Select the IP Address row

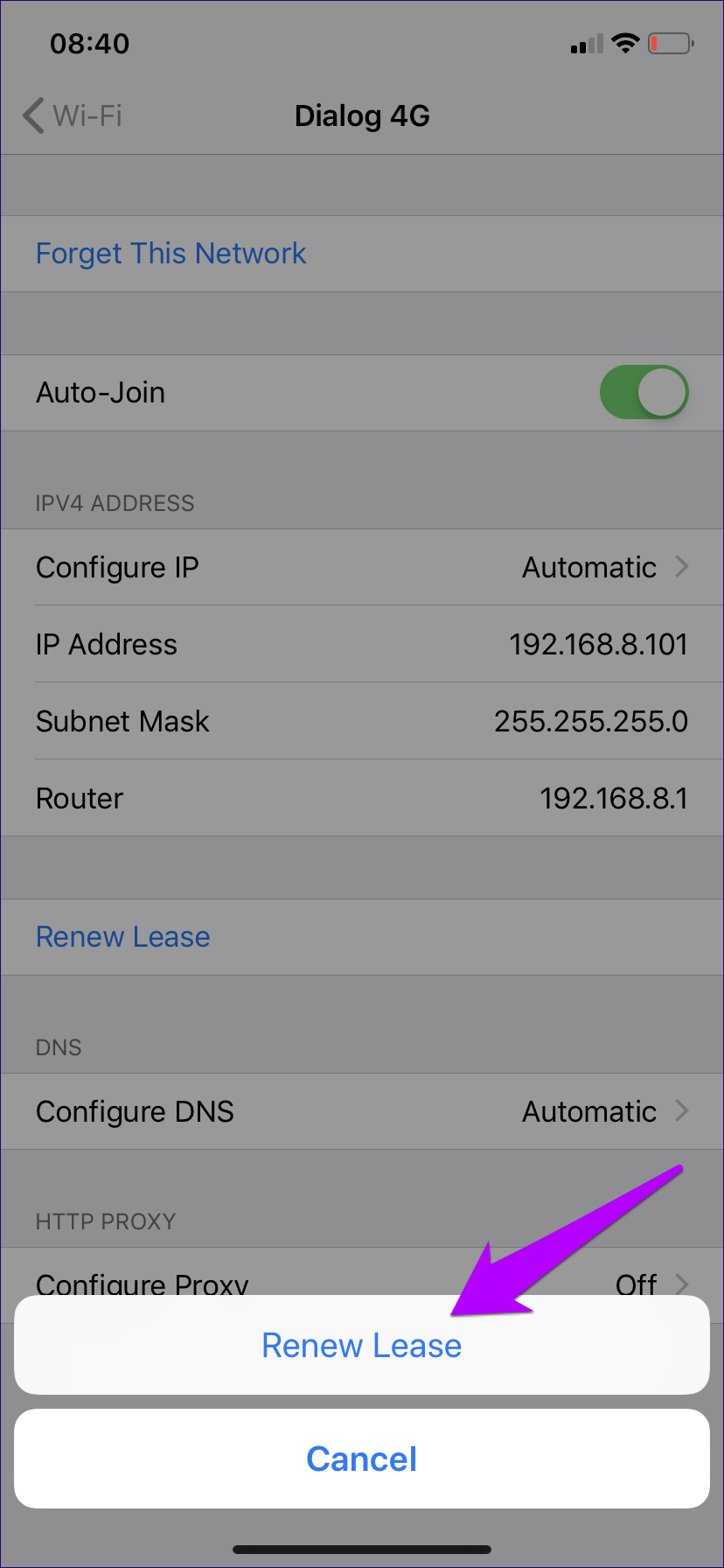click(x=361, y=644)
